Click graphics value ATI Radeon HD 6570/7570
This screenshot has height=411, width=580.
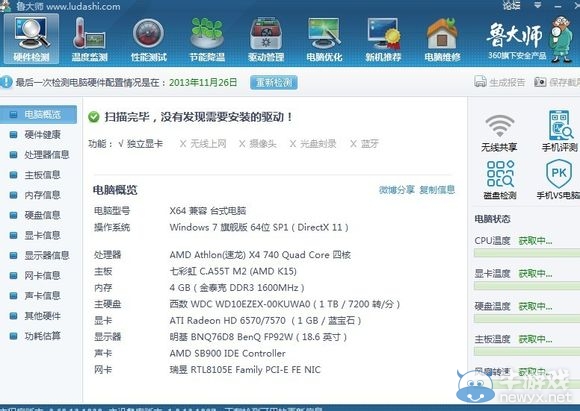click(265, 321)
